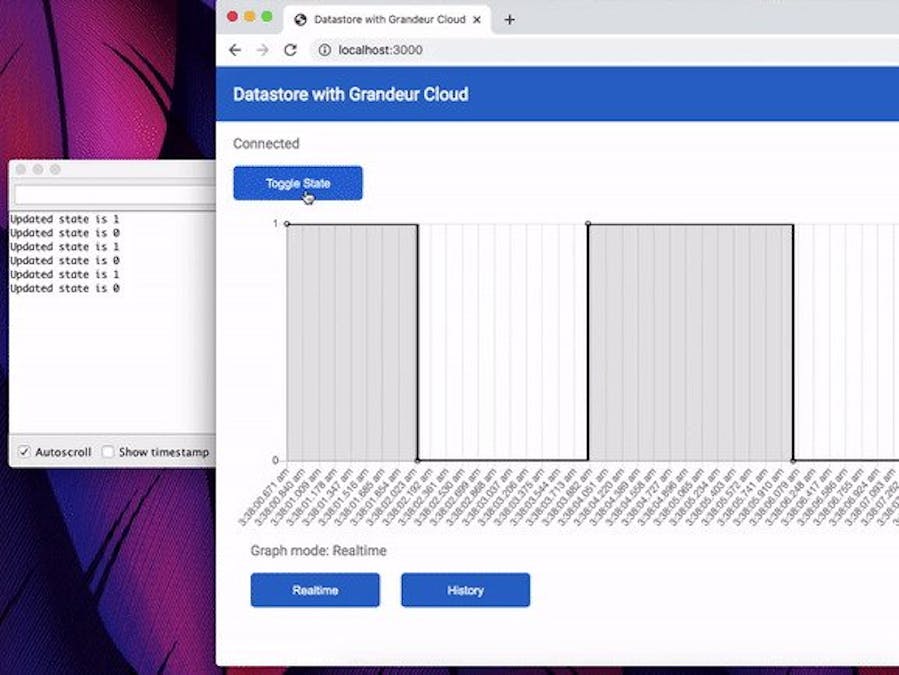Switch graph to Realtime mode
Image resolution: width=899 pixels, height=675 pixels.
pos(315,590)
